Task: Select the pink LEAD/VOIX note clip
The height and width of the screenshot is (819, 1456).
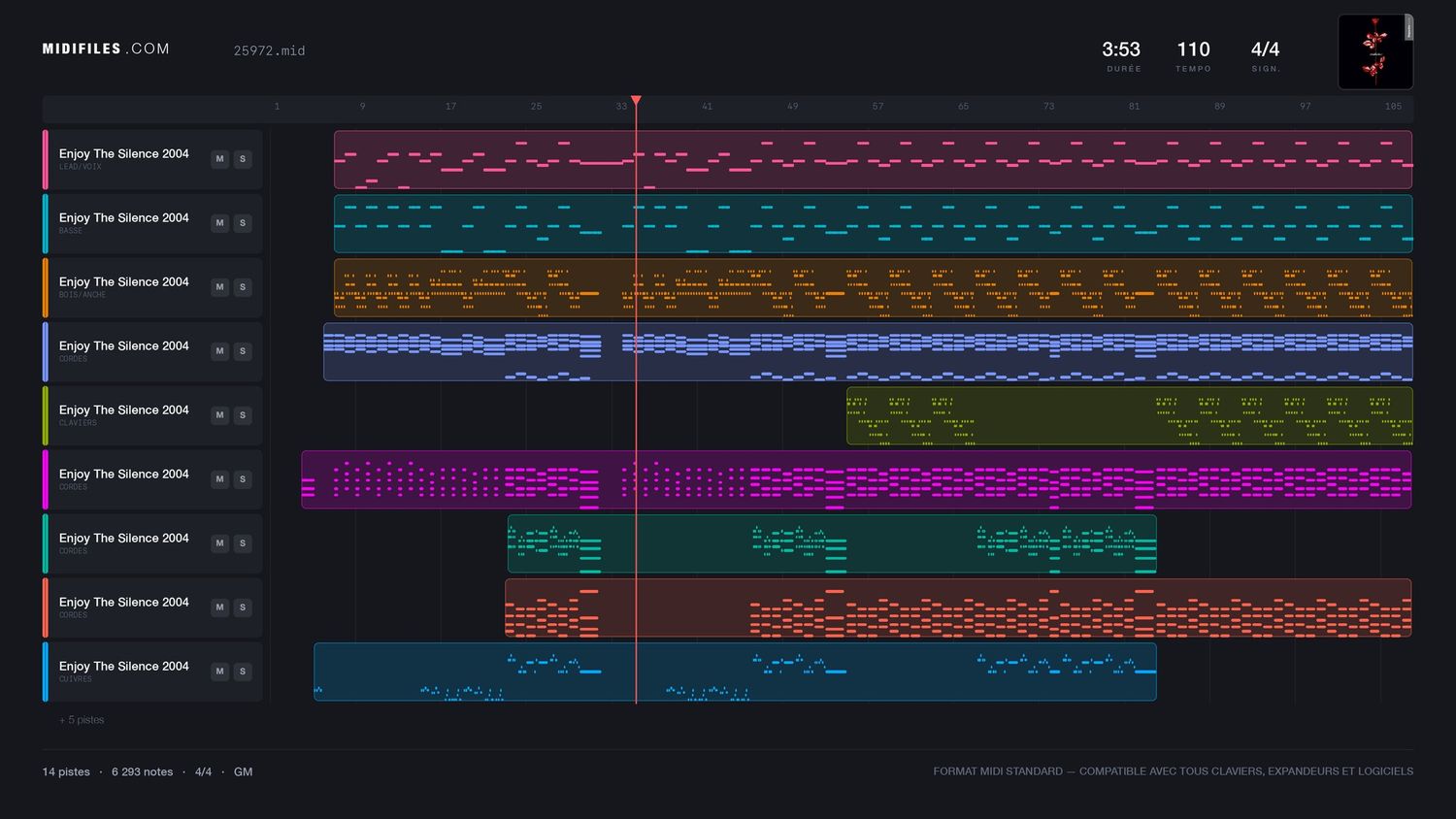Action: 873,159
